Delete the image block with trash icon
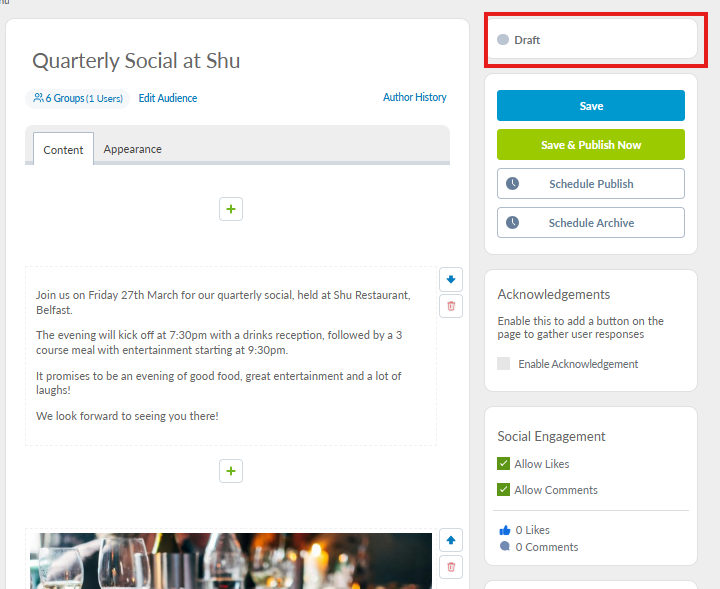Image resolution: width=720 pixels, height=589 pixels. [x=451, y=567]
